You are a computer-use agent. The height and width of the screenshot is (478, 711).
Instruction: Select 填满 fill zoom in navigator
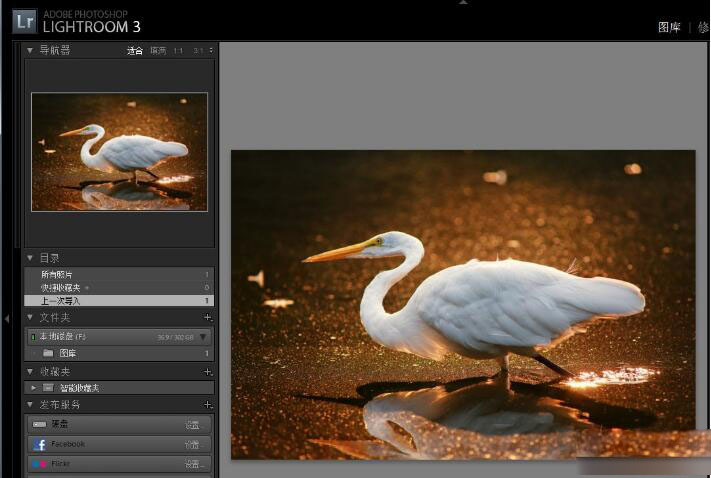pyautogui.click(x=158, y=51)
